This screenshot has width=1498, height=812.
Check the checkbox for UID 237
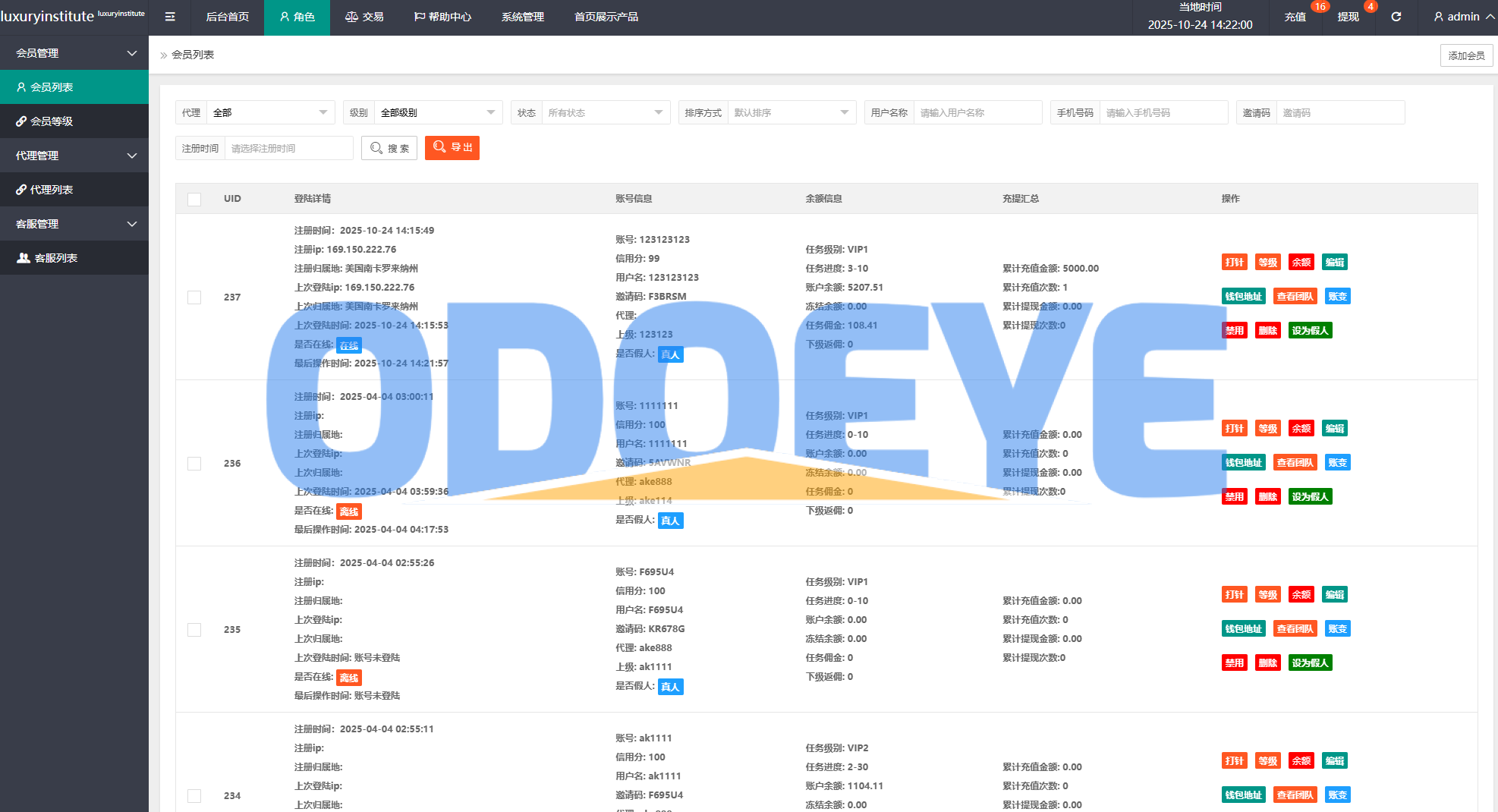coord(194,297)
